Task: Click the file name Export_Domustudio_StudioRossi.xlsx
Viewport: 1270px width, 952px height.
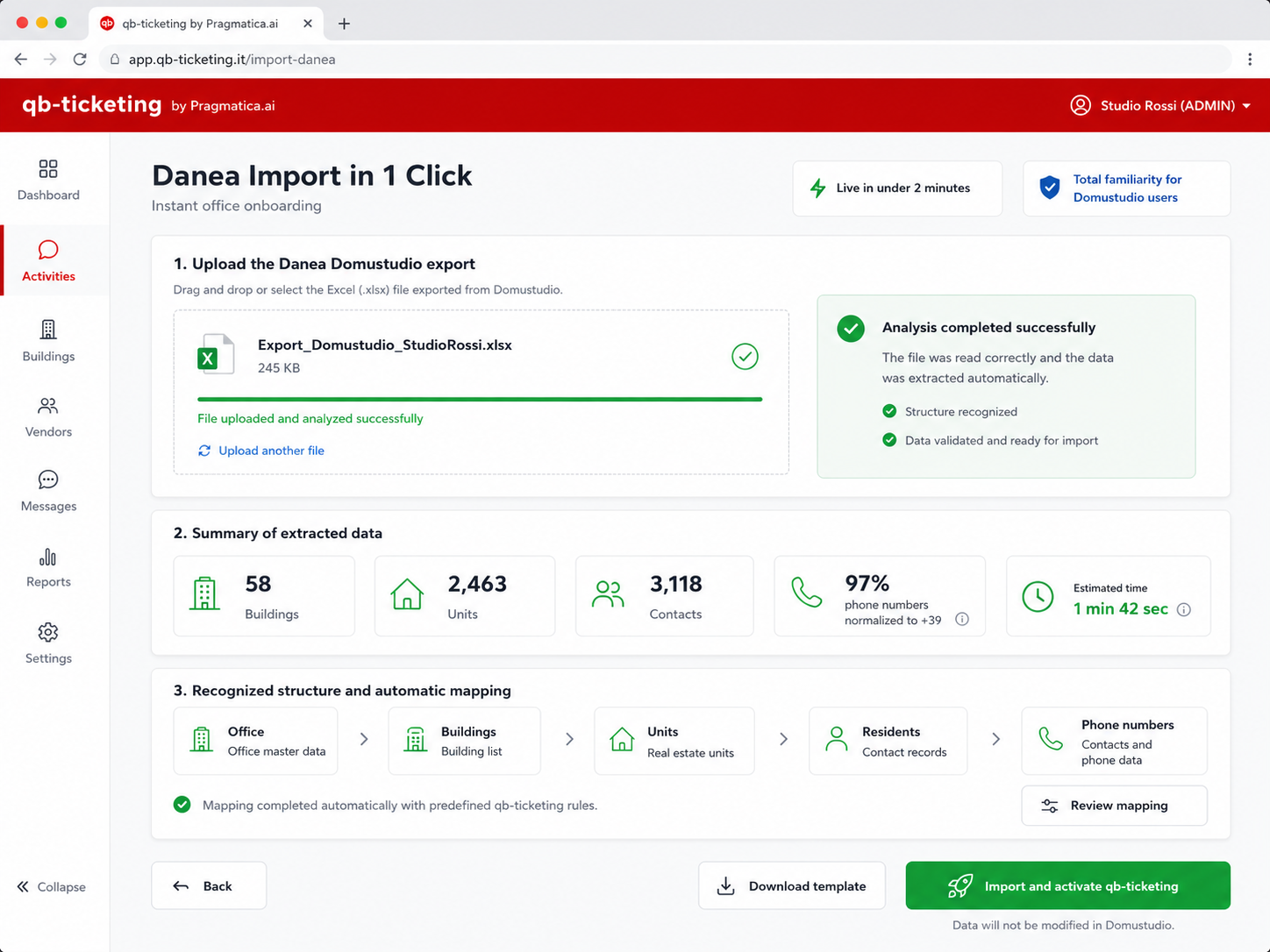Action: coord(385,345)
